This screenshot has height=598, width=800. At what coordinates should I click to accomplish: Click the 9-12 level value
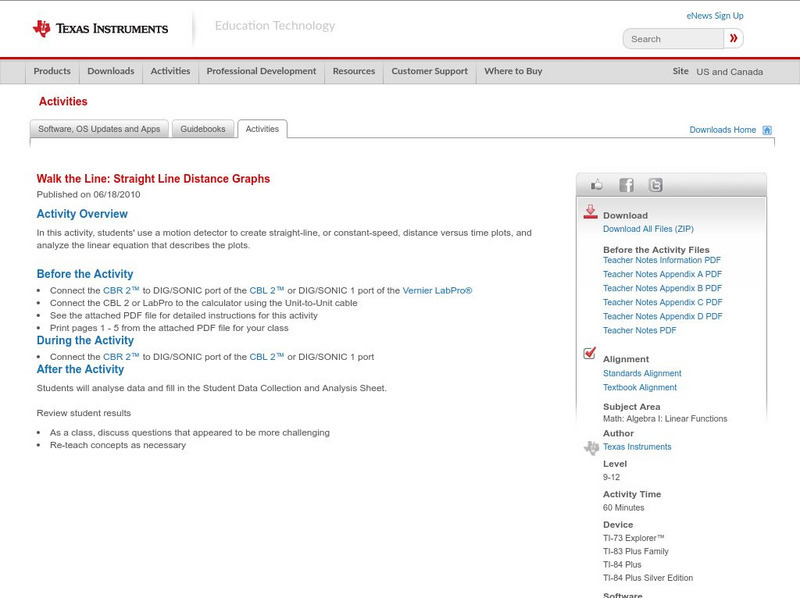(x=611, y=478)
